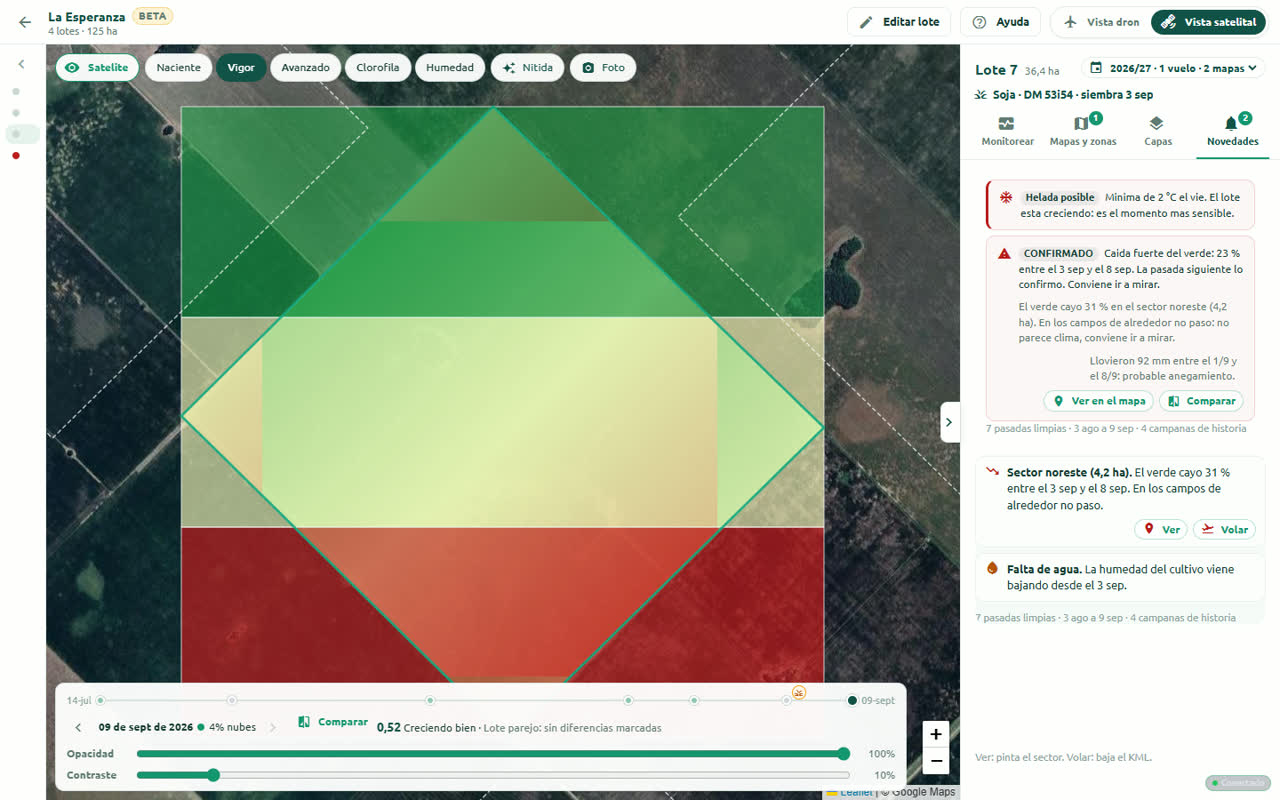Switch to Vista dron

[x=1101, y=22]
